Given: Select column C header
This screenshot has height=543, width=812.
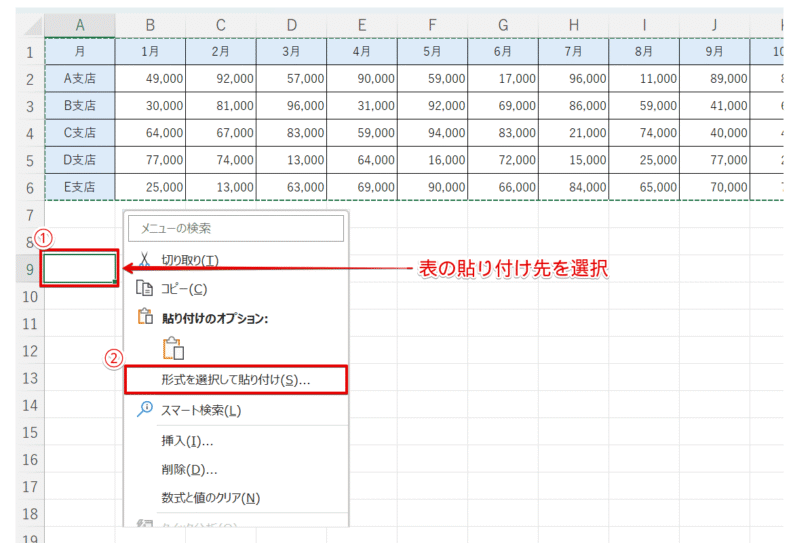Looking at the screenshot, I should 221,25.
